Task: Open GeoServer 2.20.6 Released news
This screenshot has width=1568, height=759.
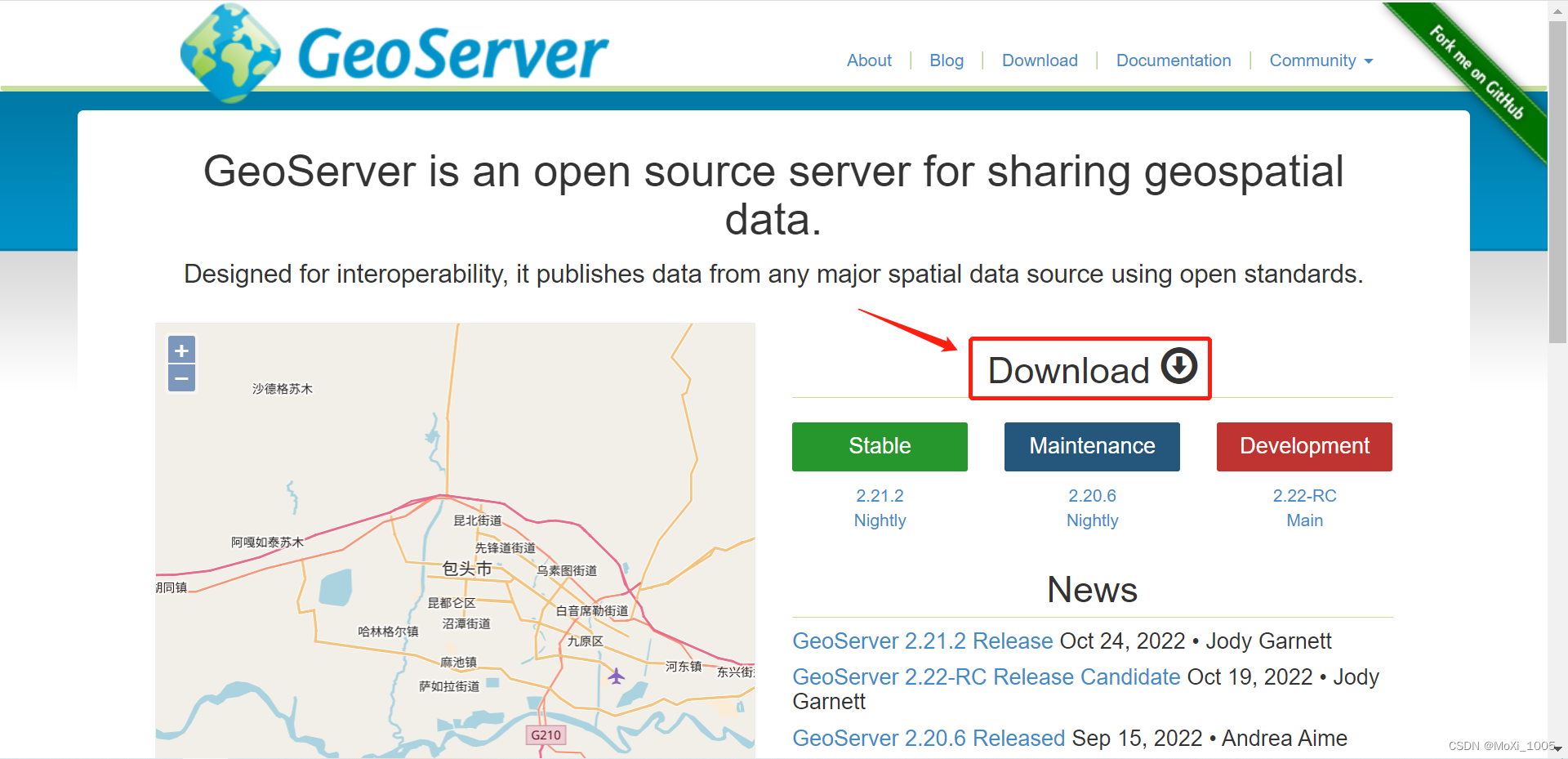Action: point(929,739)
